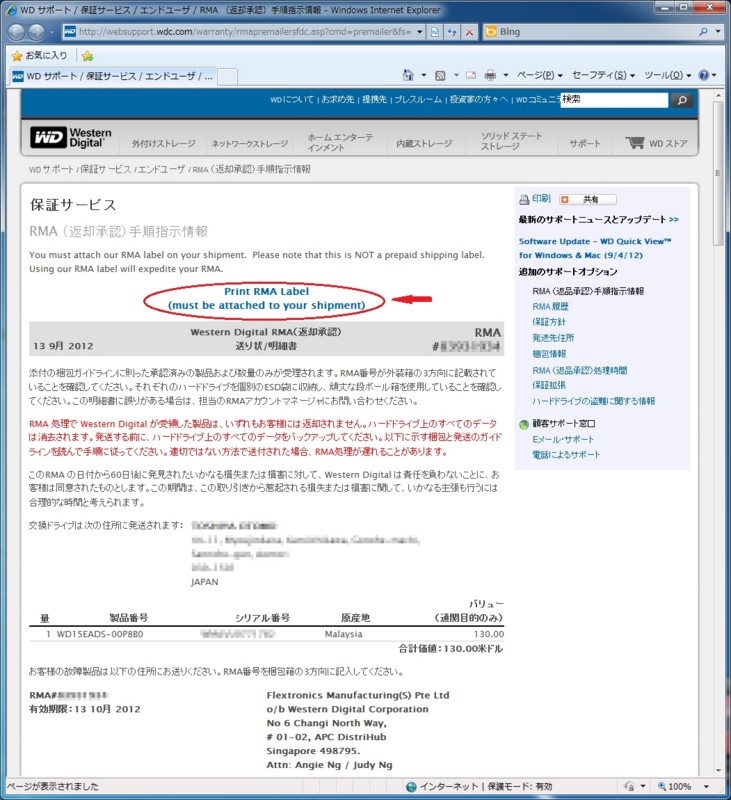Click in the WD site 検索 field
The width and height of the screenshot is (731, 800).
(x=614, y=100)
